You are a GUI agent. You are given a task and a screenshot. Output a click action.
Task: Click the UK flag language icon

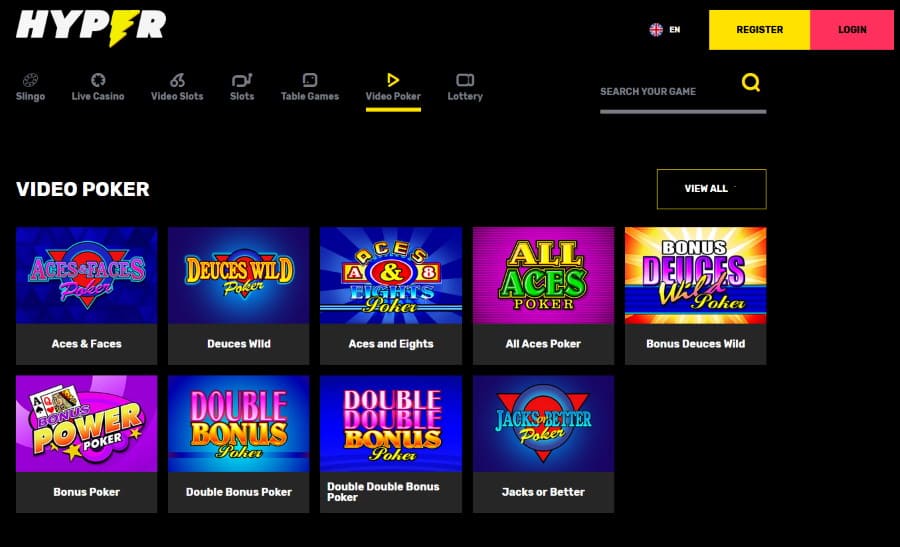pyautogui.click(x=656, y=29)
